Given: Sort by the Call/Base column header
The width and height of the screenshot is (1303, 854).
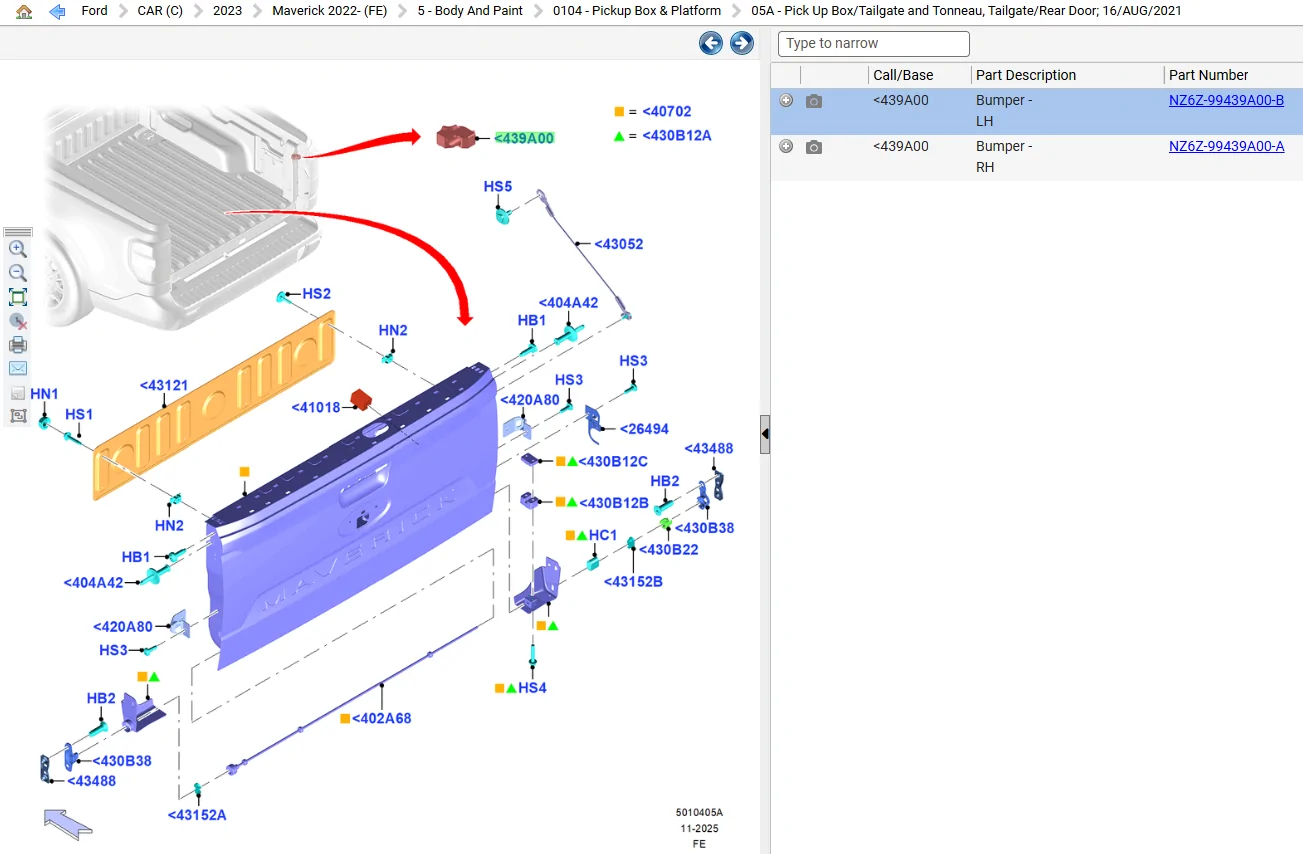Looking at the screenshot, I should point(903,75).
